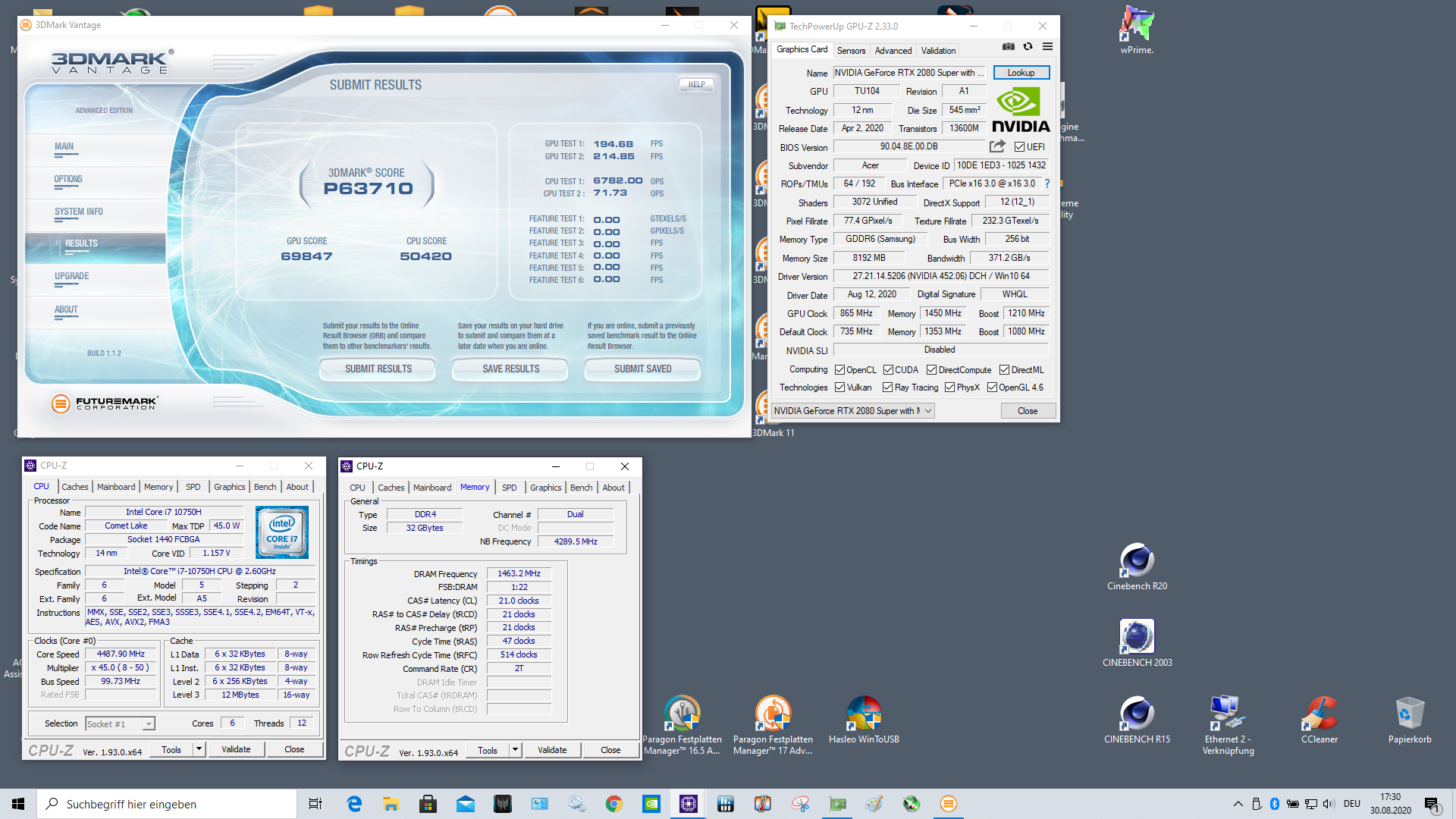Image resolution: width=1456 pixels, height=819 pixels.
Task: Open Mail app from taskbar
Action: [x=466, y=804]
